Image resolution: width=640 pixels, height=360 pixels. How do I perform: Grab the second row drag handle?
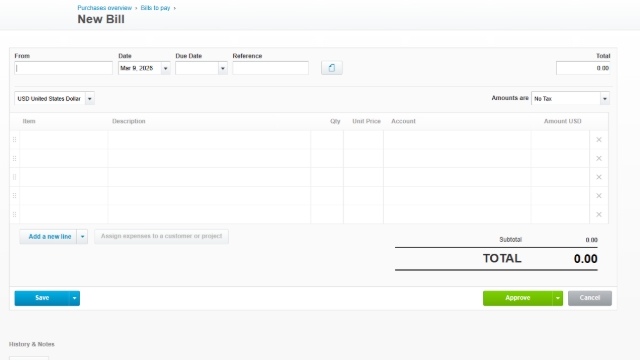[14, 158]
